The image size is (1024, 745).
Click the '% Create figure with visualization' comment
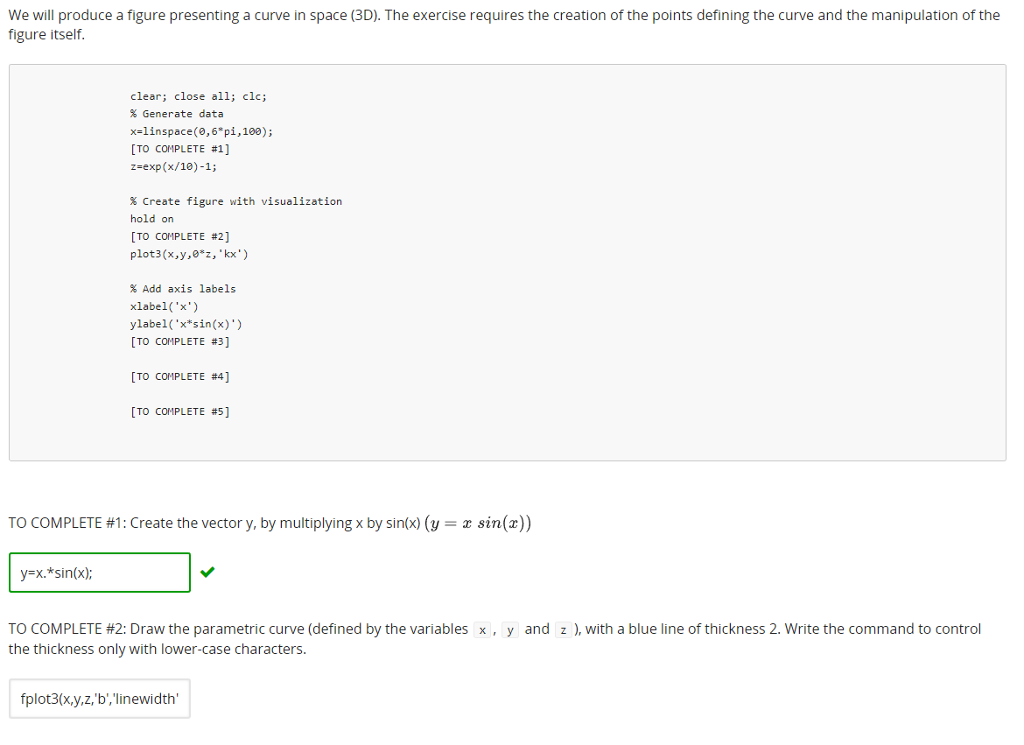point(236,201)
